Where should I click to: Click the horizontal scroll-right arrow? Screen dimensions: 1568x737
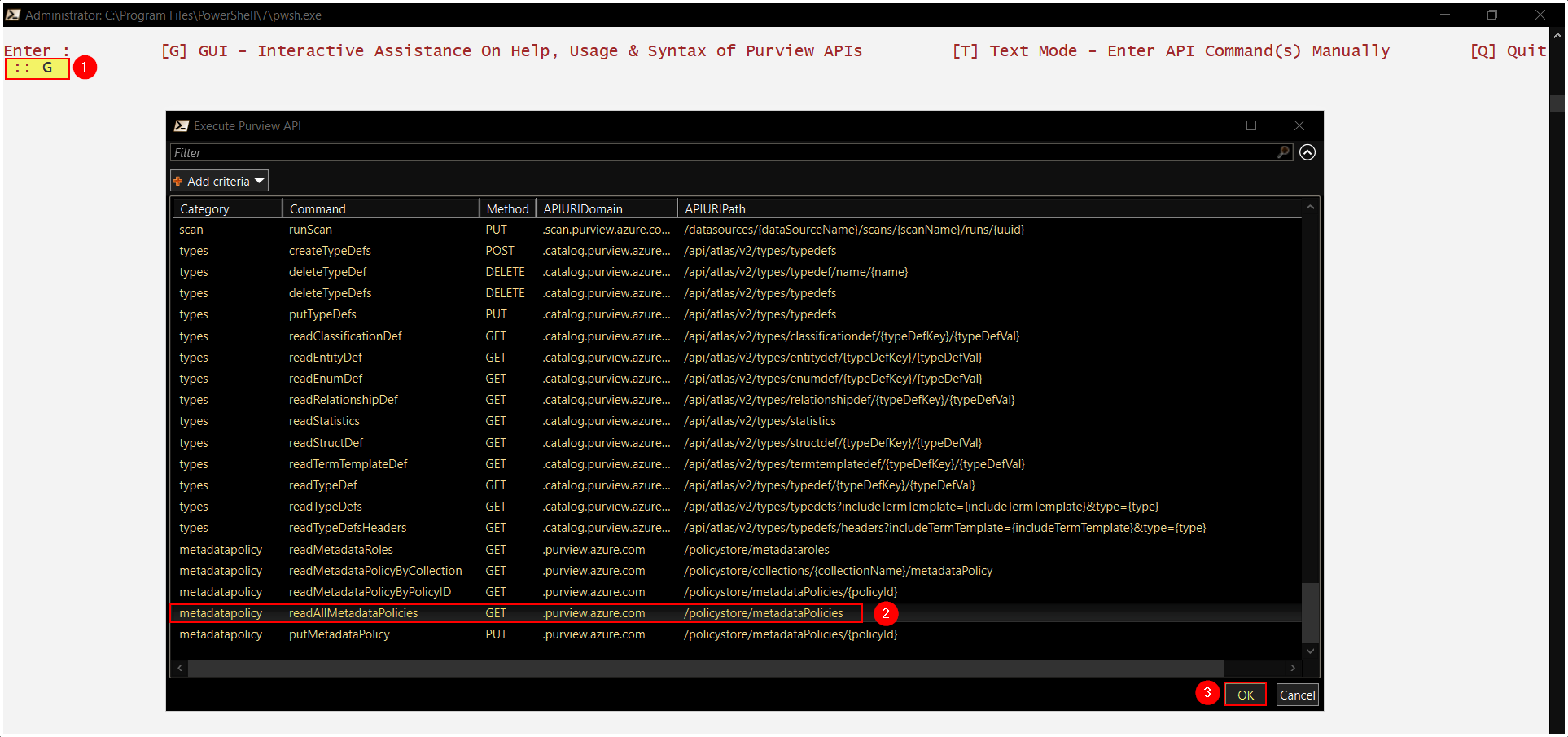click(x=1293, y=668)
